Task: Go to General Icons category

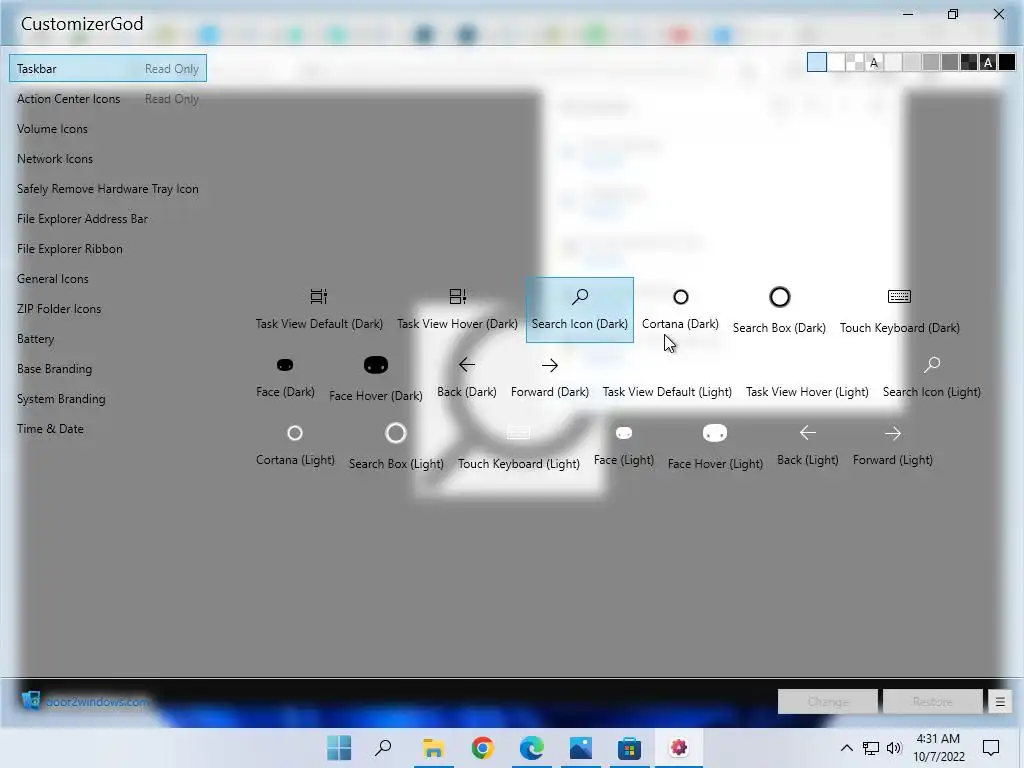Action: (x=108, y=279)
